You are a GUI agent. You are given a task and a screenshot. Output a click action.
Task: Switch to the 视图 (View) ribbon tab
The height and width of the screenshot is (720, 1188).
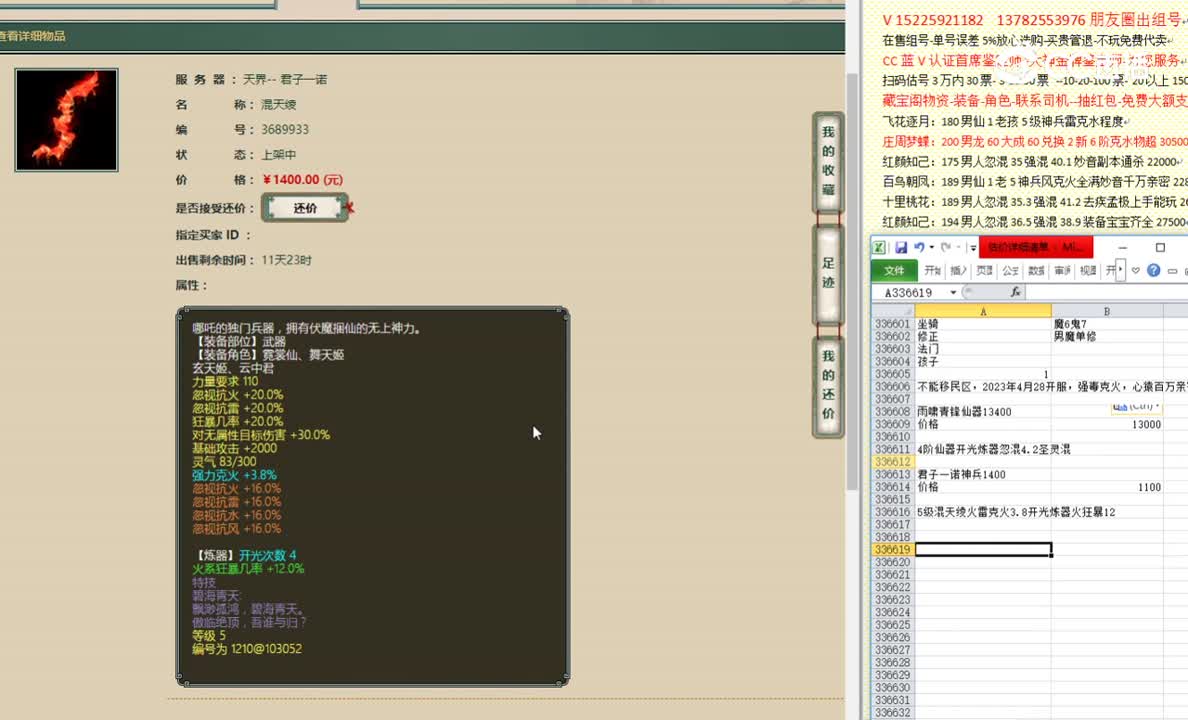click(1088, 271)
